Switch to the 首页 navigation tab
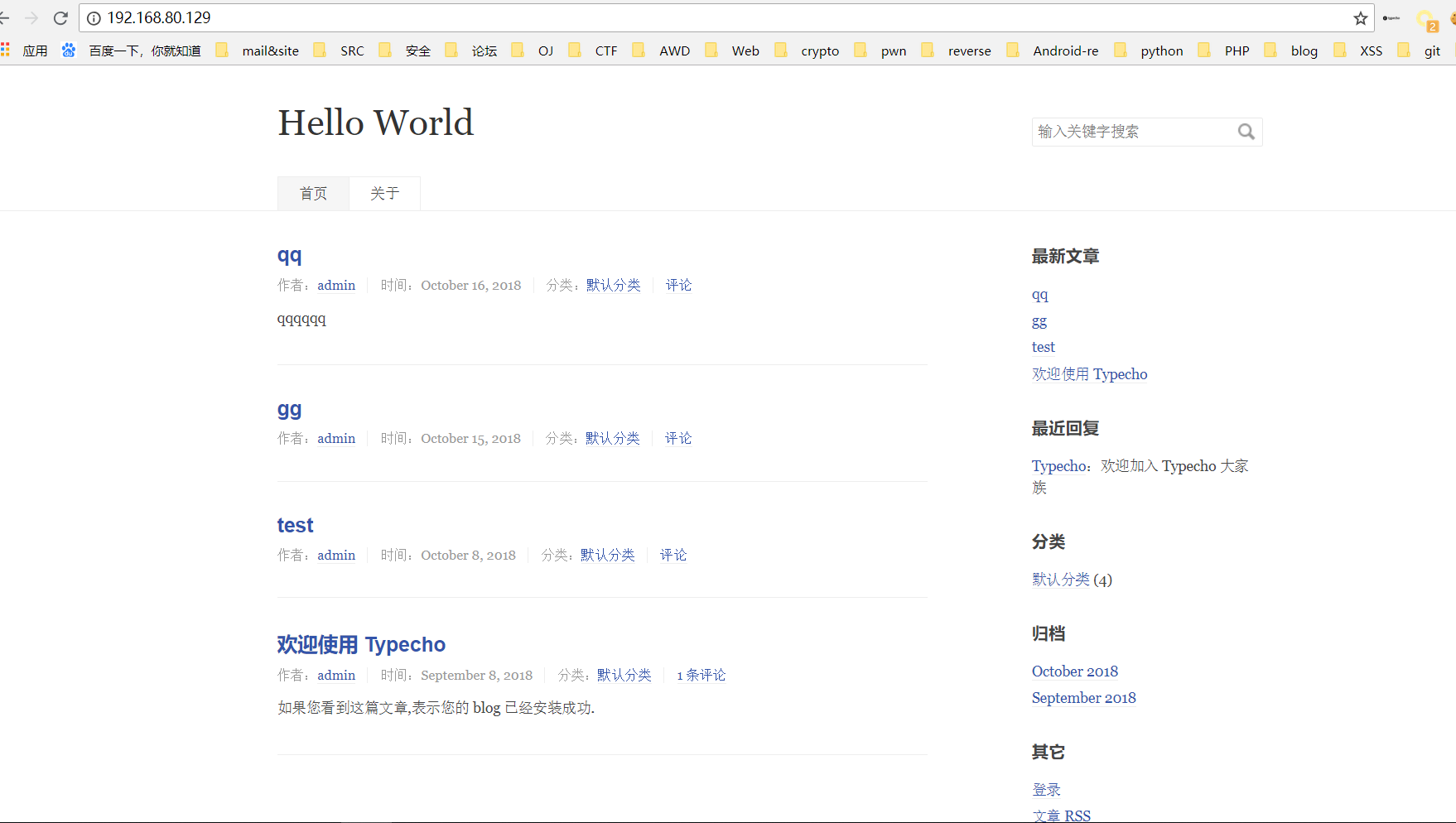 point(313,194)
